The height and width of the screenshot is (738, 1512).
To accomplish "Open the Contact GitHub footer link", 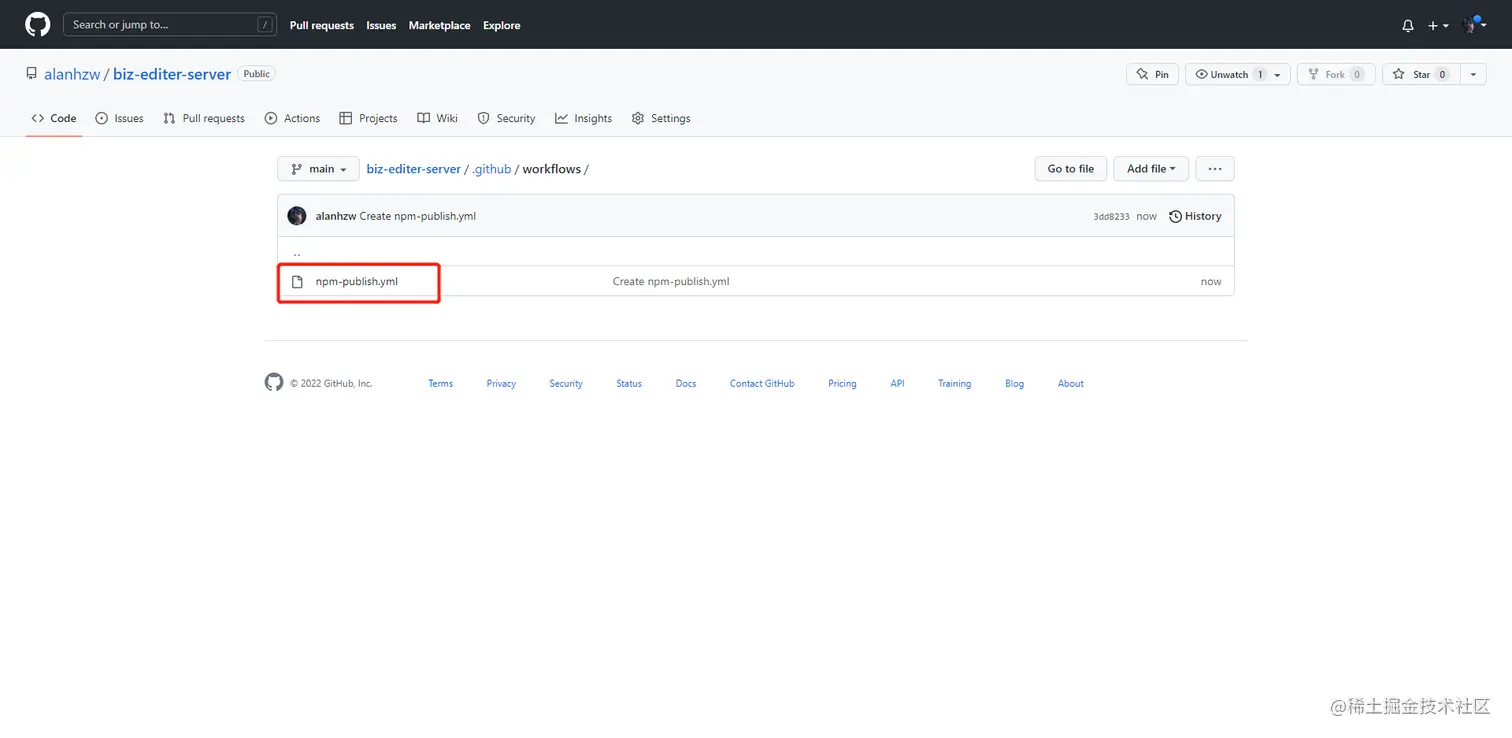I will (762, 384).
